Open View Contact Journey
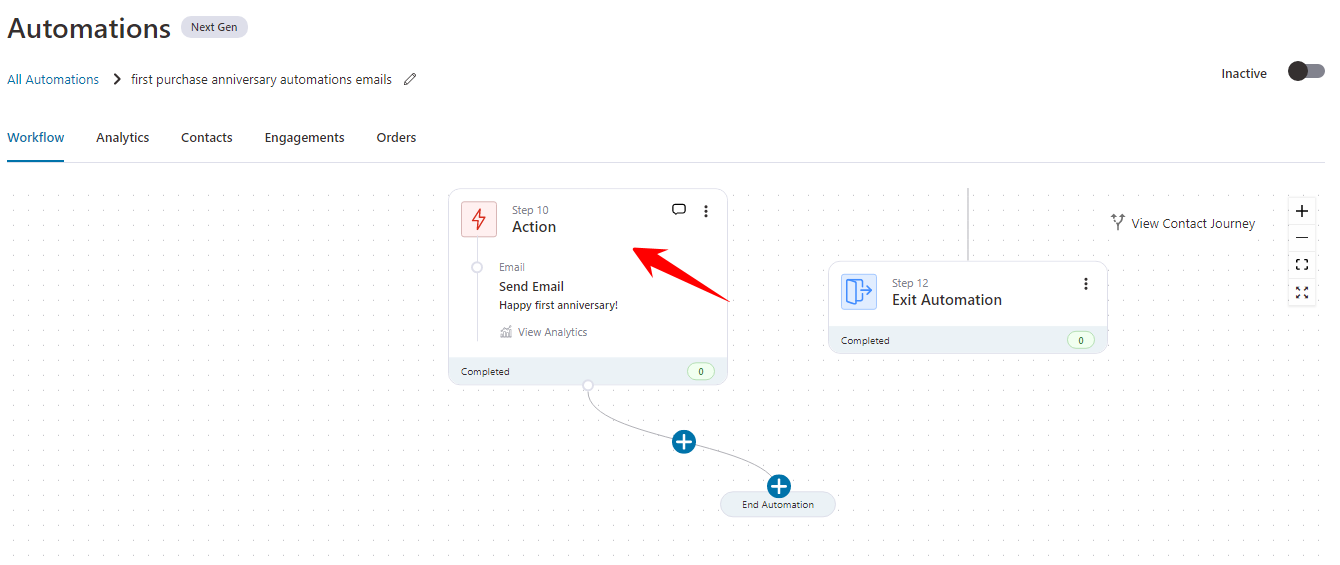 (1183, 224)
